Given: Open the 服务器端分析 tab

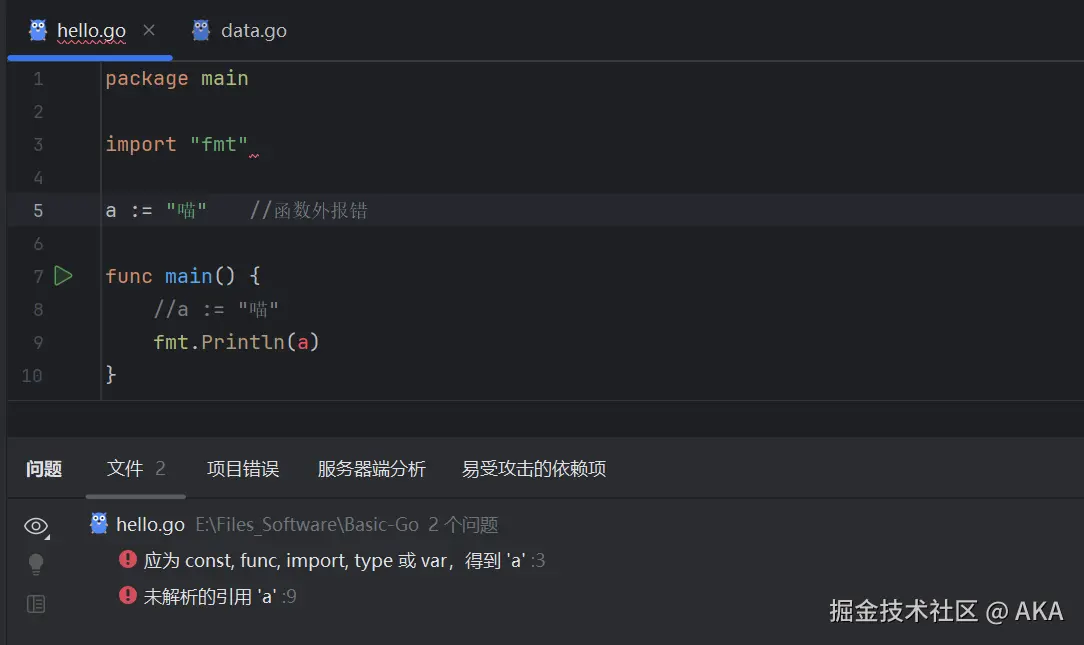Looking at the screenshot, I should coord(371,469).
